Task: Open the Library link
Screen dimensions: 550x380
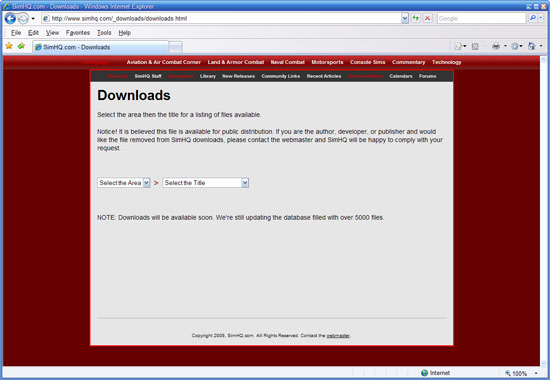Action: tap(208, 76)
